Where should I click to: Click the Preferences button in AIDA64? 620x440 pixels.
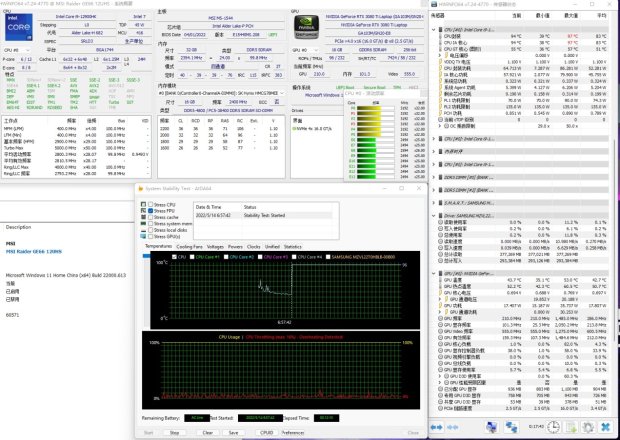(293, 433)
